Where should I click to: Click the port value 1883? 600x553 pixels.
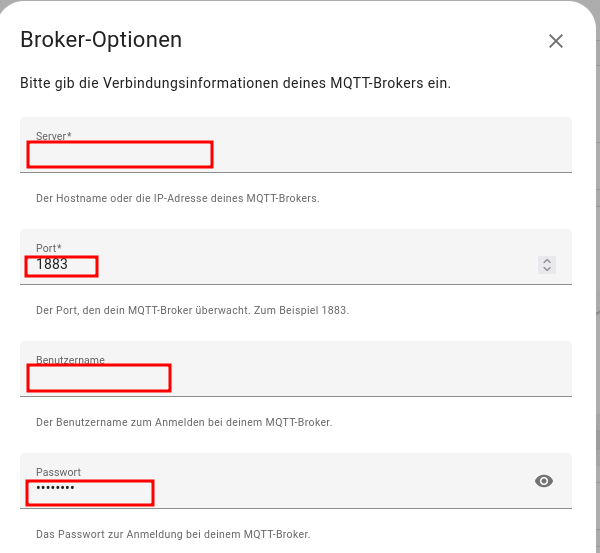[x=52, y=265]
